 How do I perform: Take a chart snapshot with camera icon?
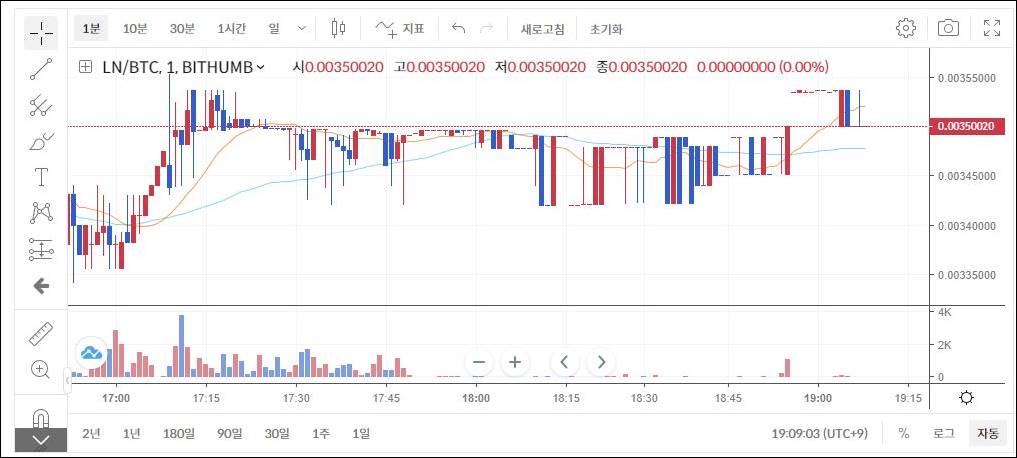(x=948, y=28)
